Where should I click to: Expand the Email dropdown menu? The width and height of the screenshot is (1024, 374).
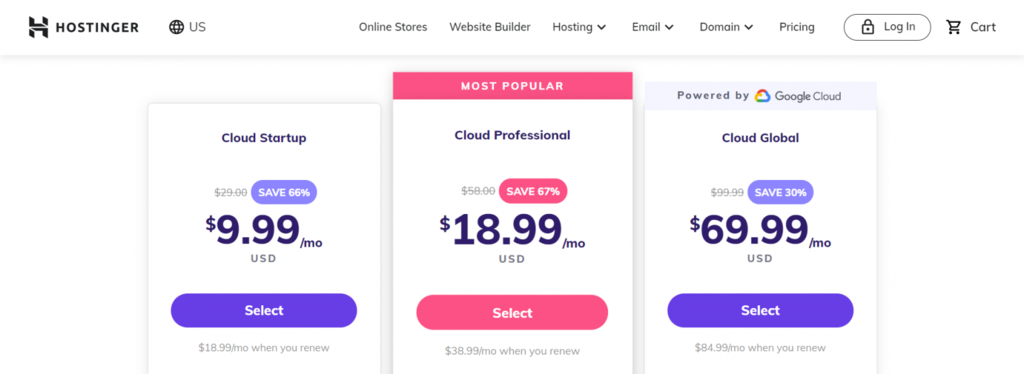click(x=652, y=27)
